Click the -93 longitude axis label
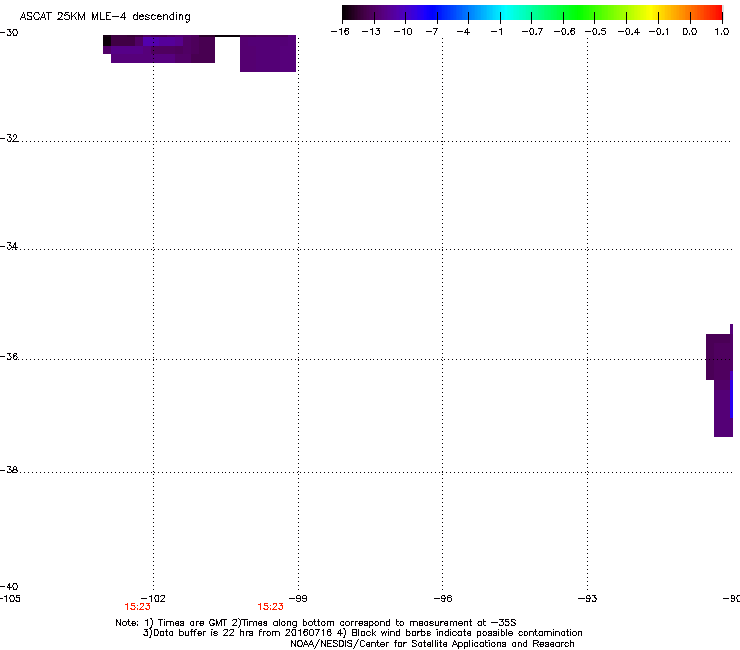Image resolution: width=740 pixels, height=650 pixels. pyautogui.click(x=588, y=599)
